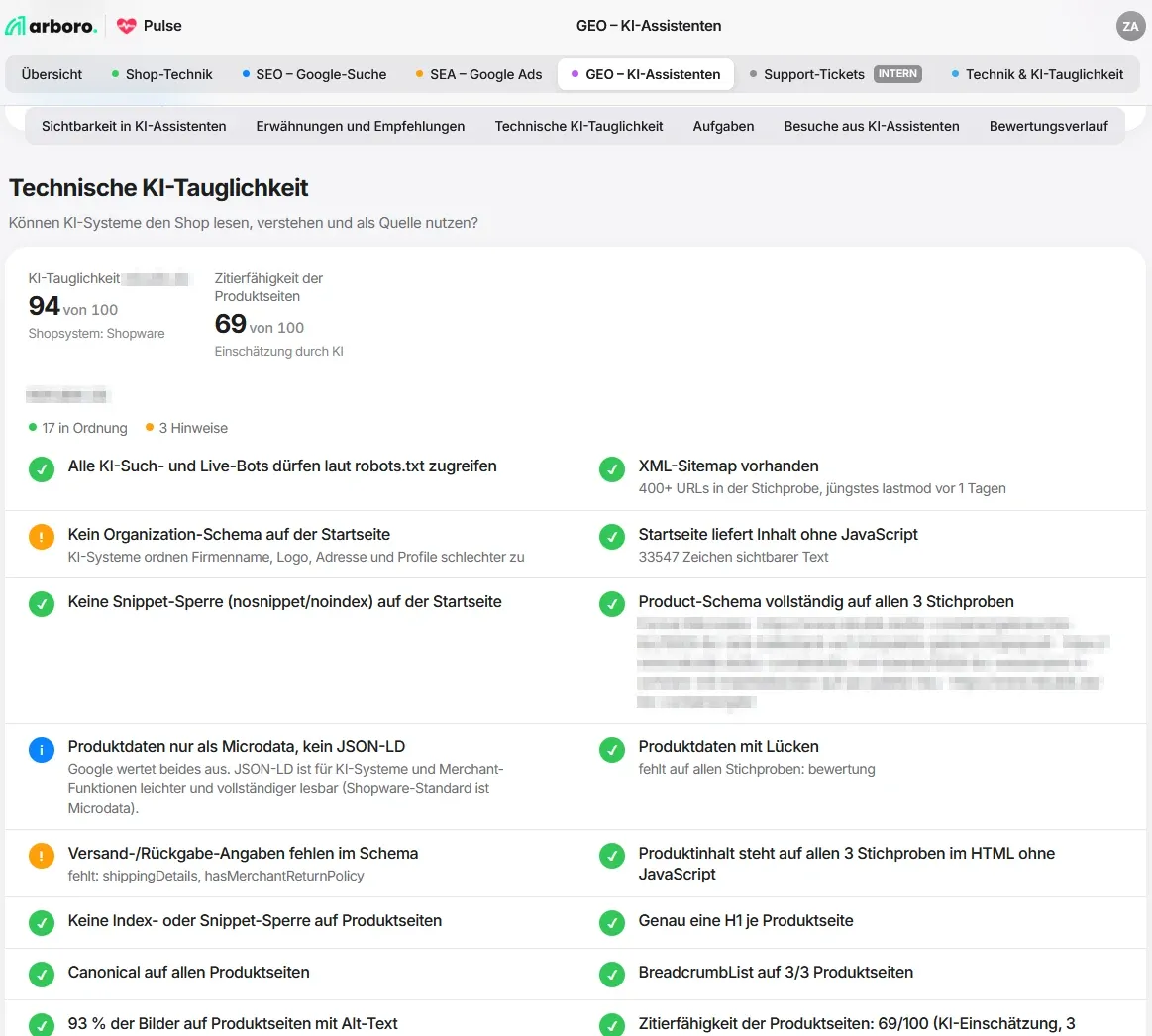
Task: Jump to Sichtbarkeit in KI-Assistenten section
Action: click(134, 126)
